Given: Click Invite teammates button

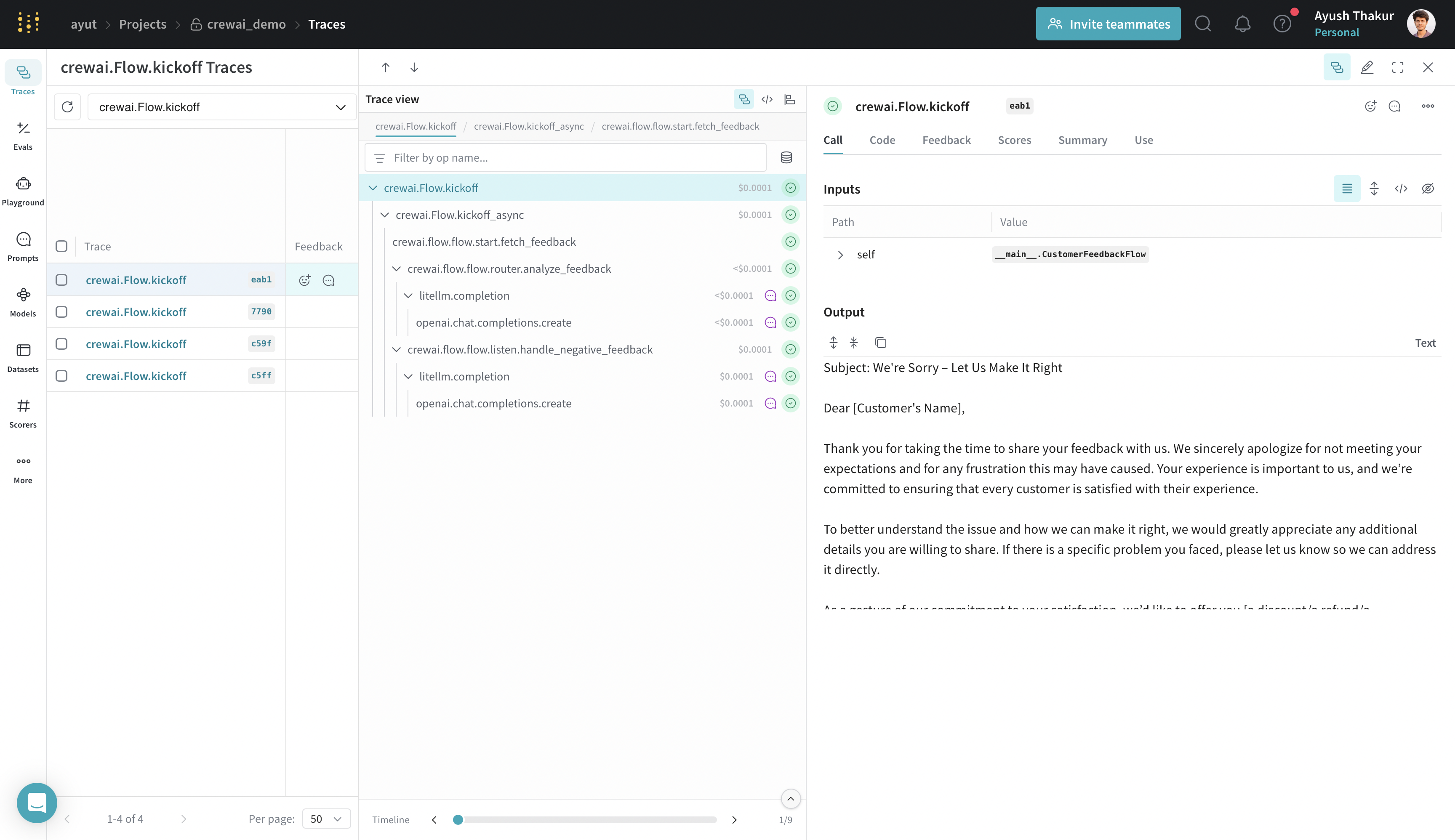Looking at the screenshot, I should coord(1108,24).
